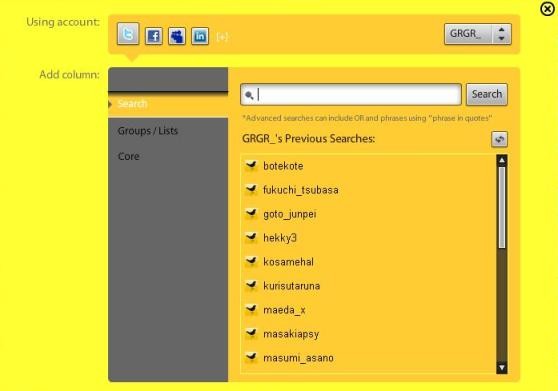Screen dimensions: 558x391
Task: Select the MySpace account icon
Action: [x=177, y=36]
